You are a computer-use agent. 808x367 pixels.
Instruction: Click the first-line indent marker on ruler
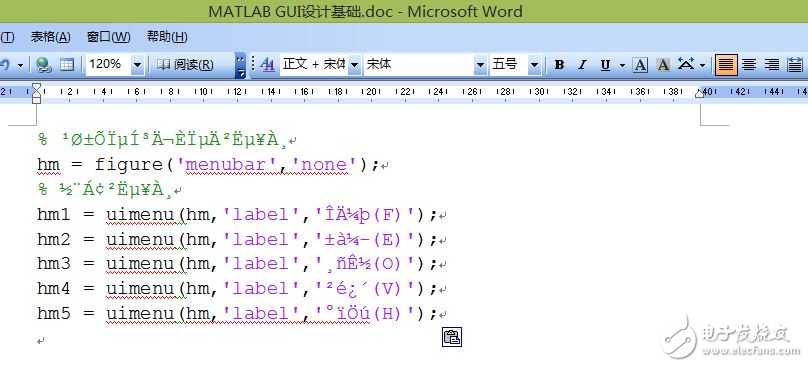tap(36, 88)
